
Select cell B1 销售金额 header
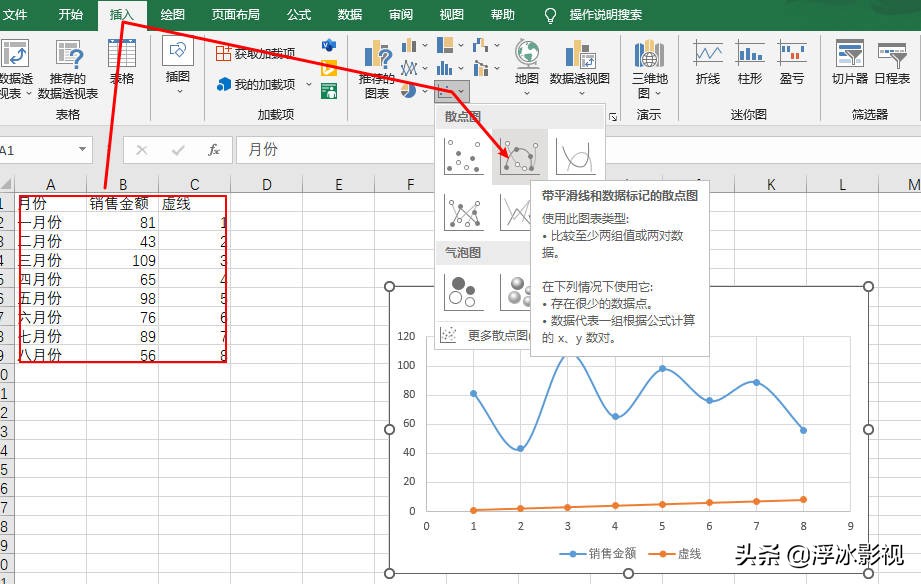tap(122, 204)
